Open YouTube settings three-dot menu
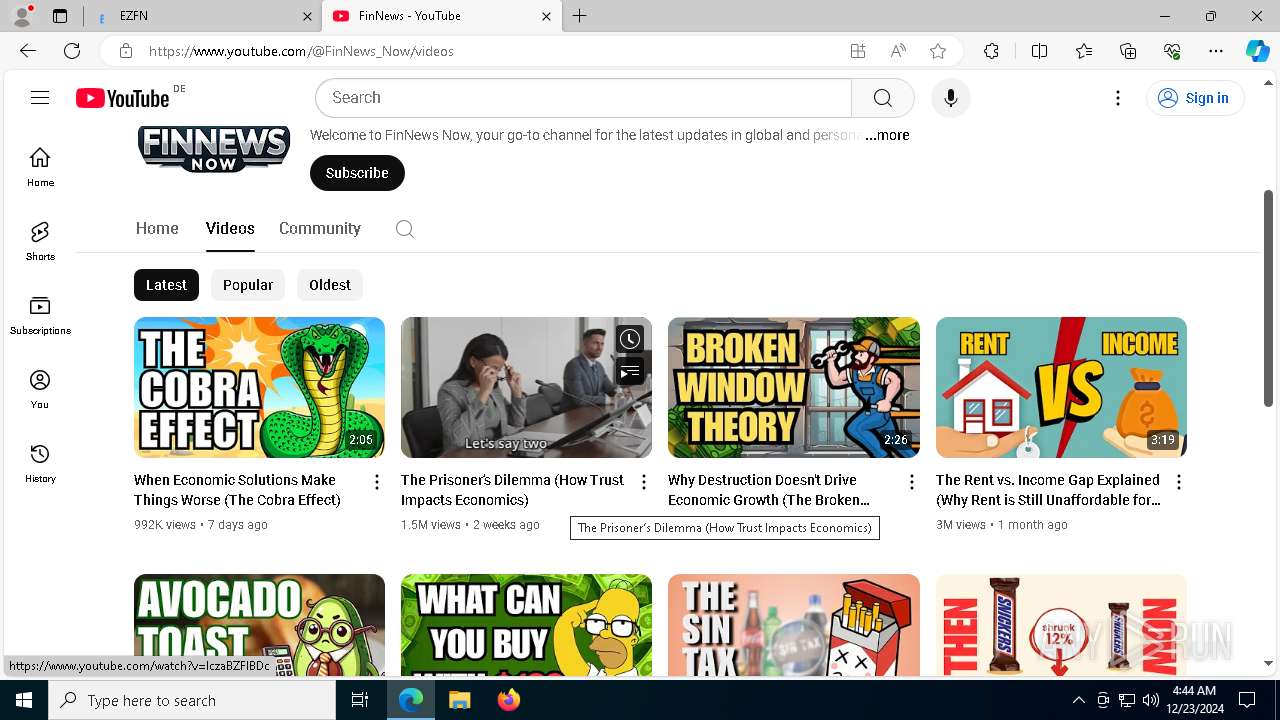1280x720 pixels. pyautogui.click(x=1118, y=98)
